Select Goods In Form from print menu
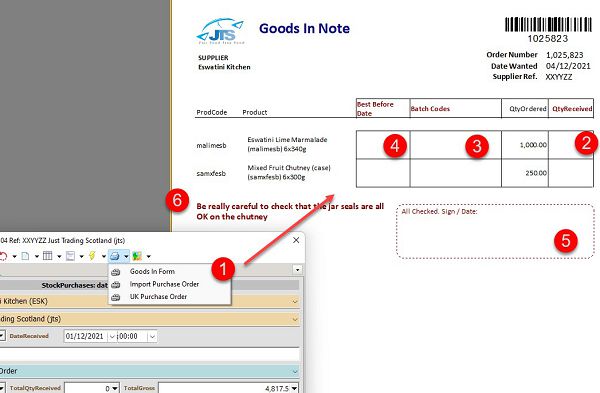Screen dimensions: 600x393 152,272
